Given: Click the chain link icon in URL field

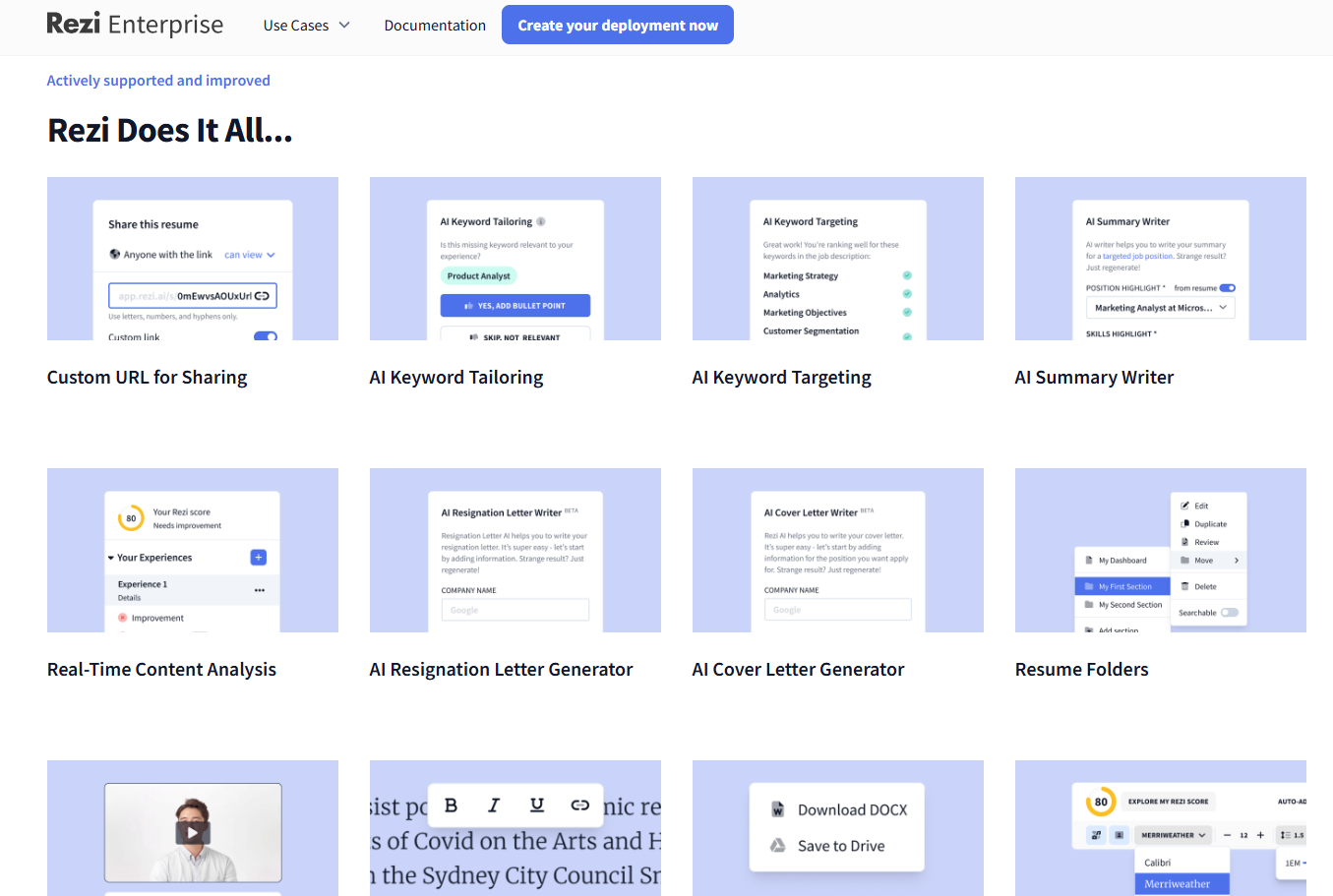Looking at the screenshot, I should pyautogui.click(x=262, y=296).
